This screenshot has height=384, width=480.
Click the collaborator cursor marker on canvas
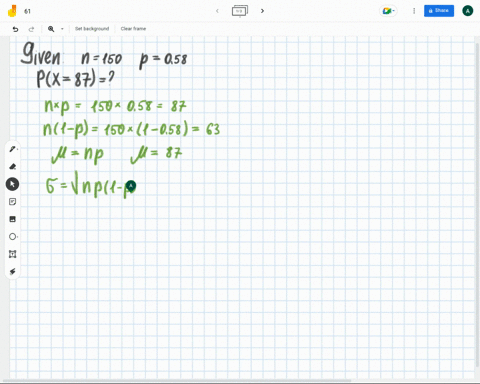click(x=131, y=186)
